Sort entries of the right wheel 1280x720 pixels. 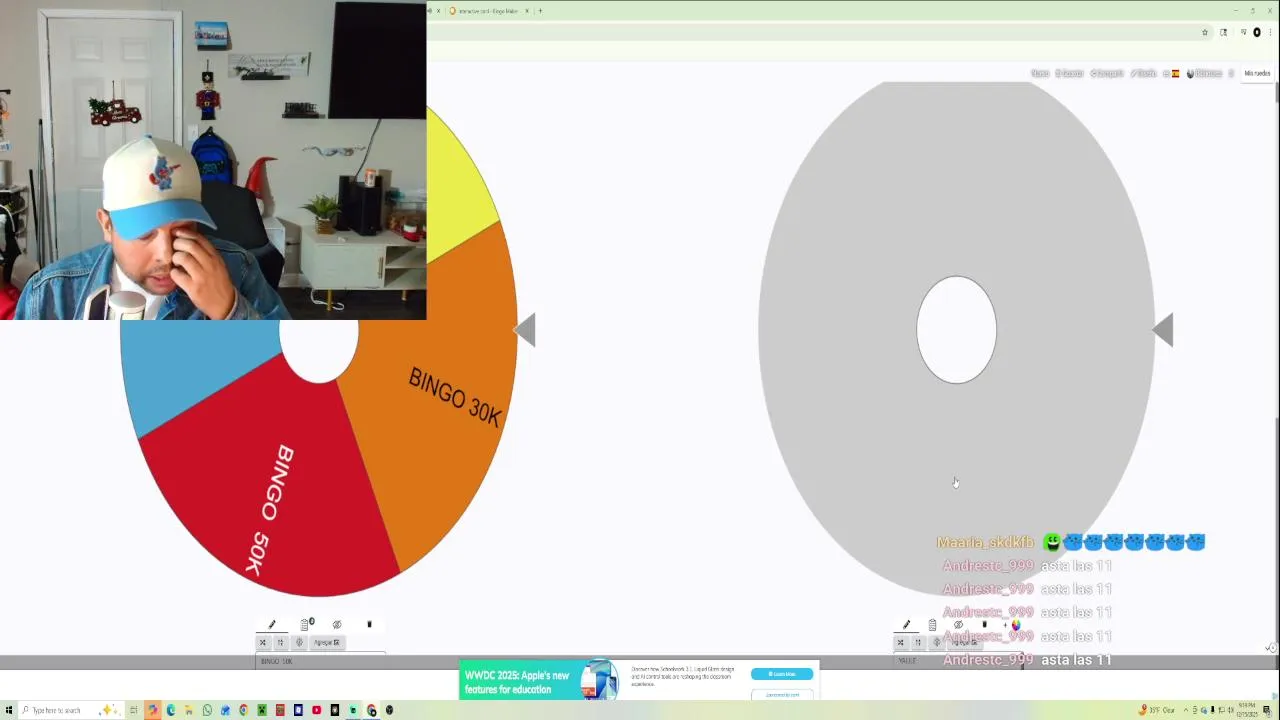point(918,643)
